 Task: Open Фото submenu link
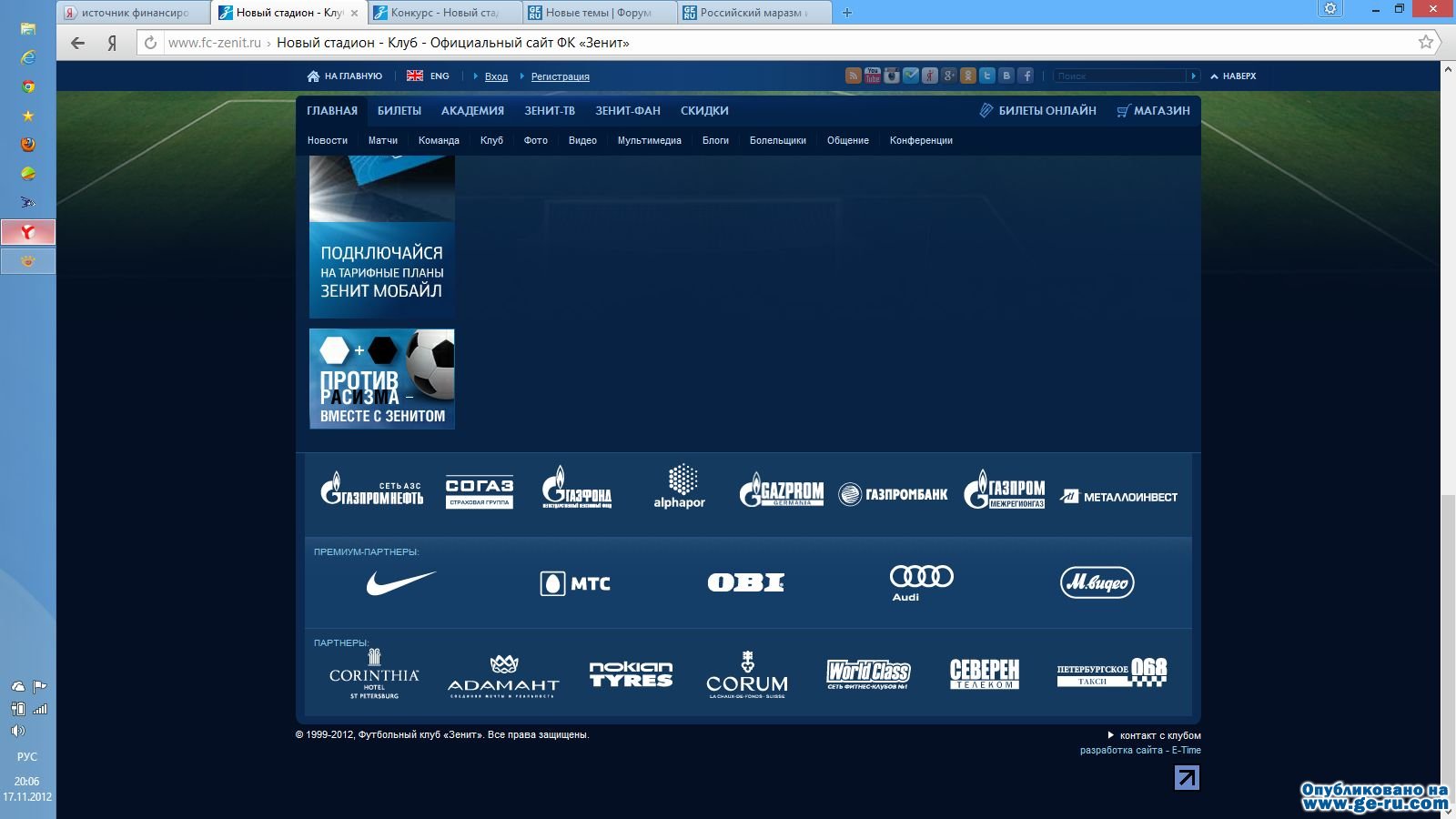[536, 141]
